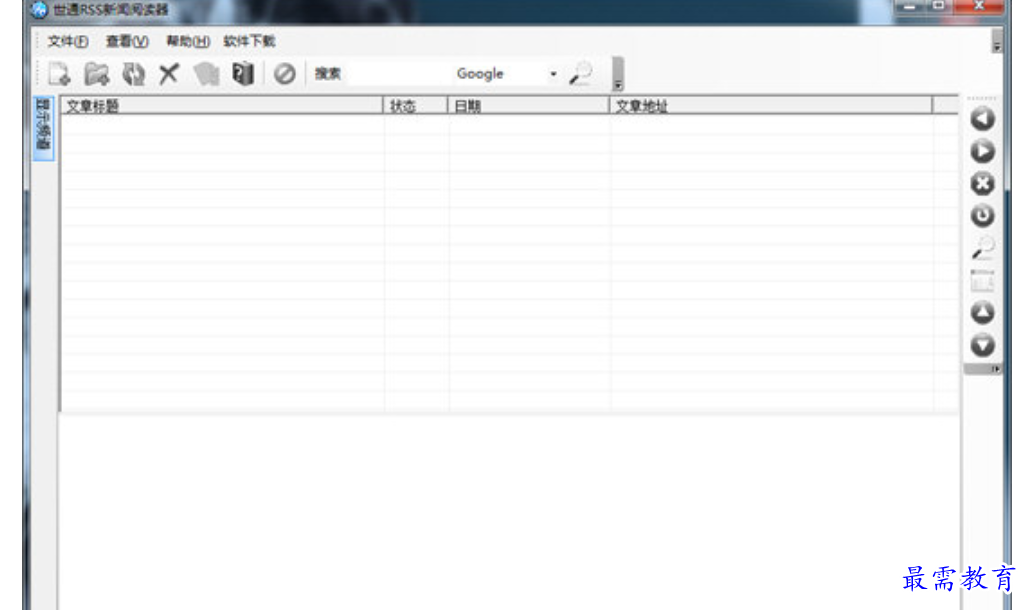Click the magnifier search icon beside Google
This screenshot has width=1024, height=610.
pyautogui.click(x=581, y=74)
